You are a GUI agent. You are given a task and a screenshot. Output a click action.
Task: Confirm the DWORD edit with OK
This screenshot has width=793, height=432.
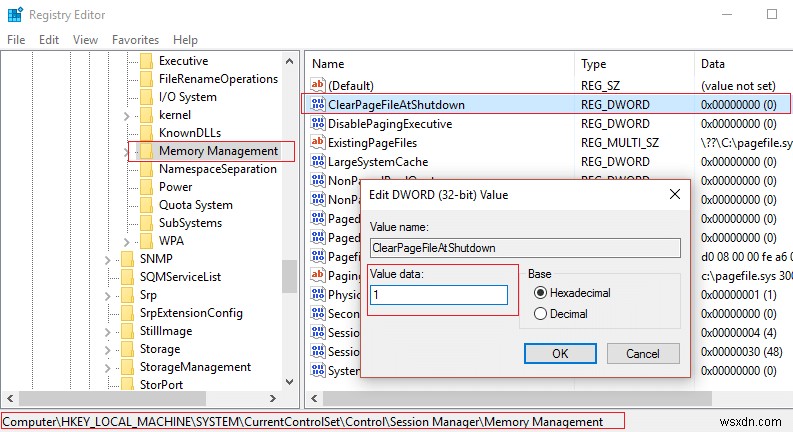pos(560,353)
